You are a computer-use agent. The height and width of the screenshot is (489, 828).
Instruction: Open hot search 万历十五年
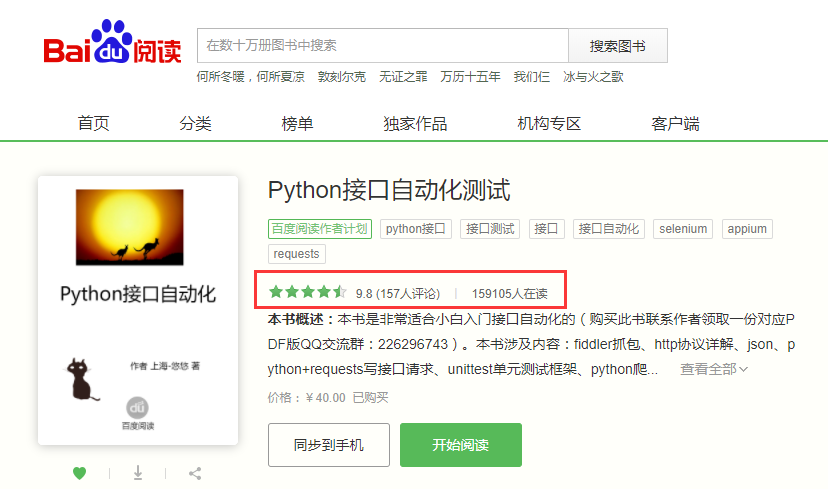point(471,77)
